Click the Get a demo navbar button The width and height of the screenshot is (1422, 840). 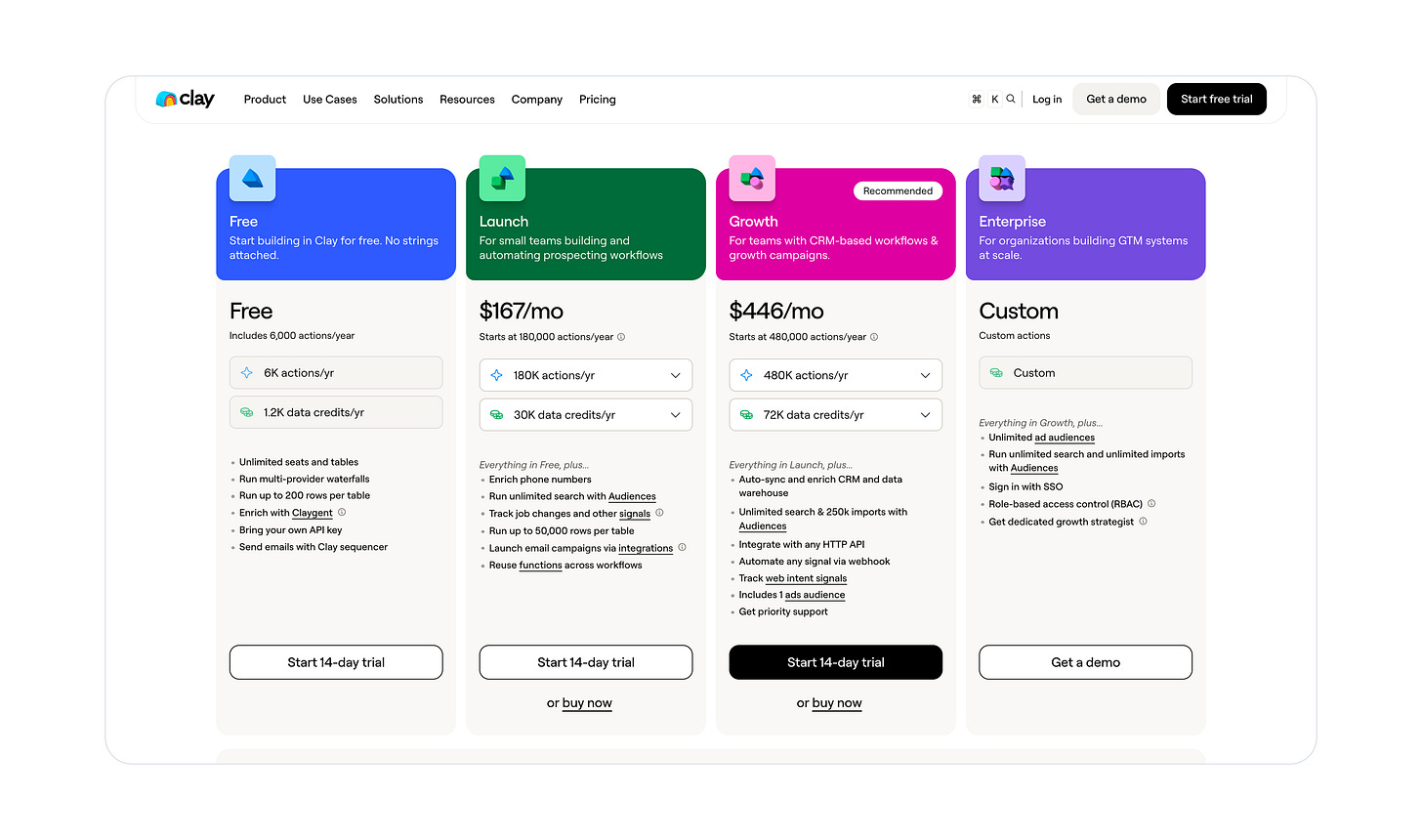click(1116, 99)
